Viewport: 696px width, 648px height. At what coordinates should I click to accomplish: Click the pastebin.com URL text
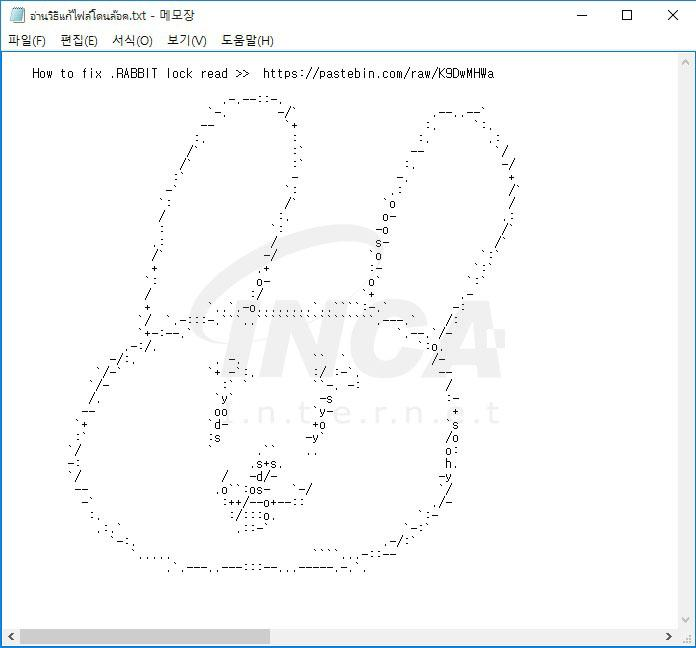tap(378, 73)
